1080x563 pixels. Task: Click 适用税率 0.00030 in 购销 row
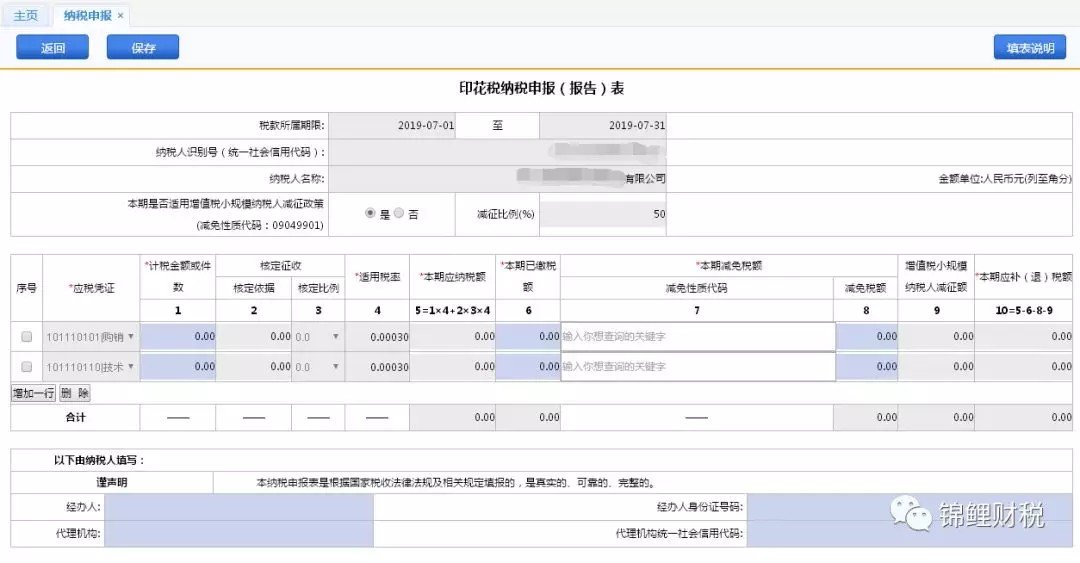pos(377,337)
